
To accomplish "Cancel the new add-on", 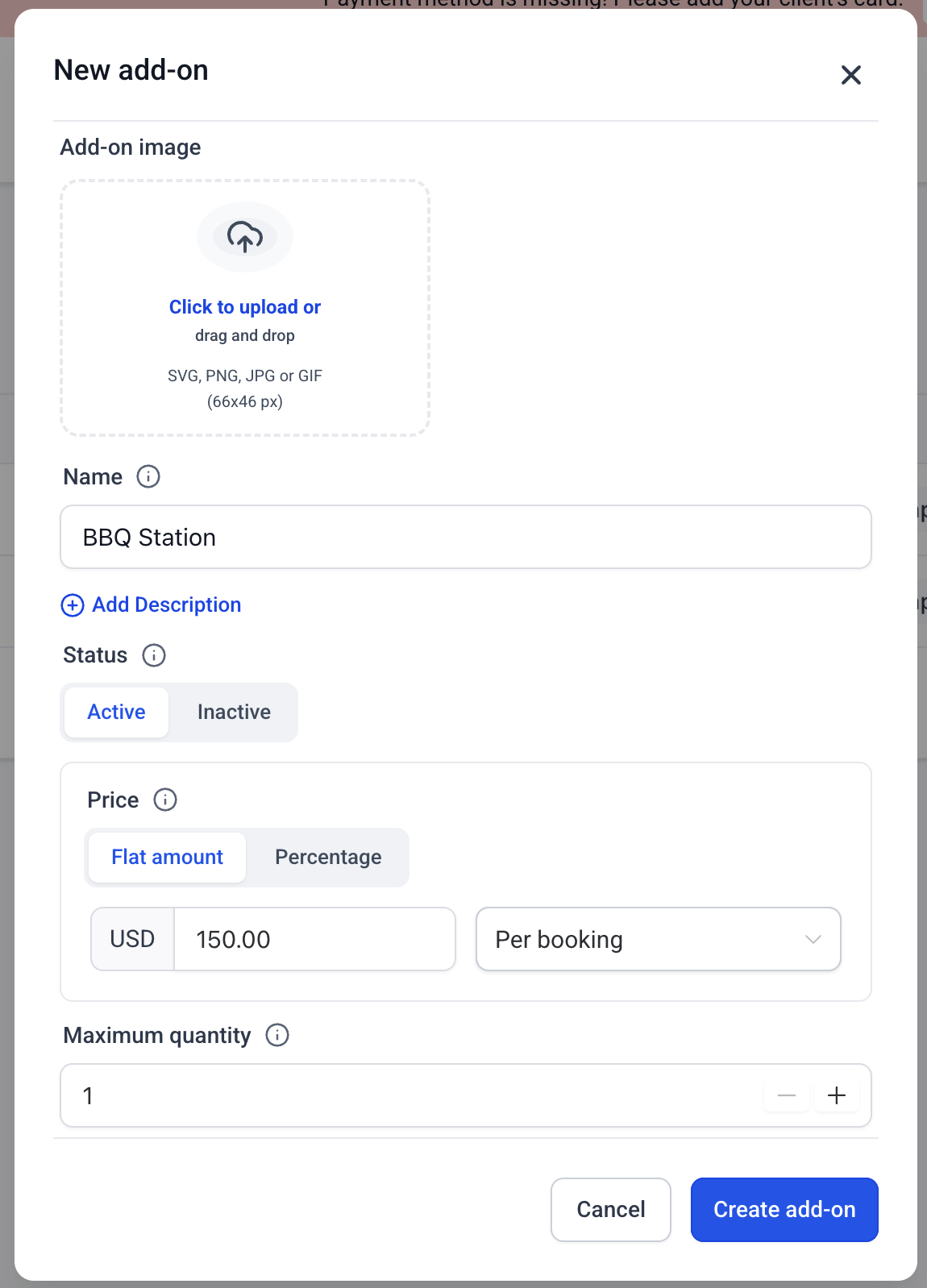I will coord(611,1210).
